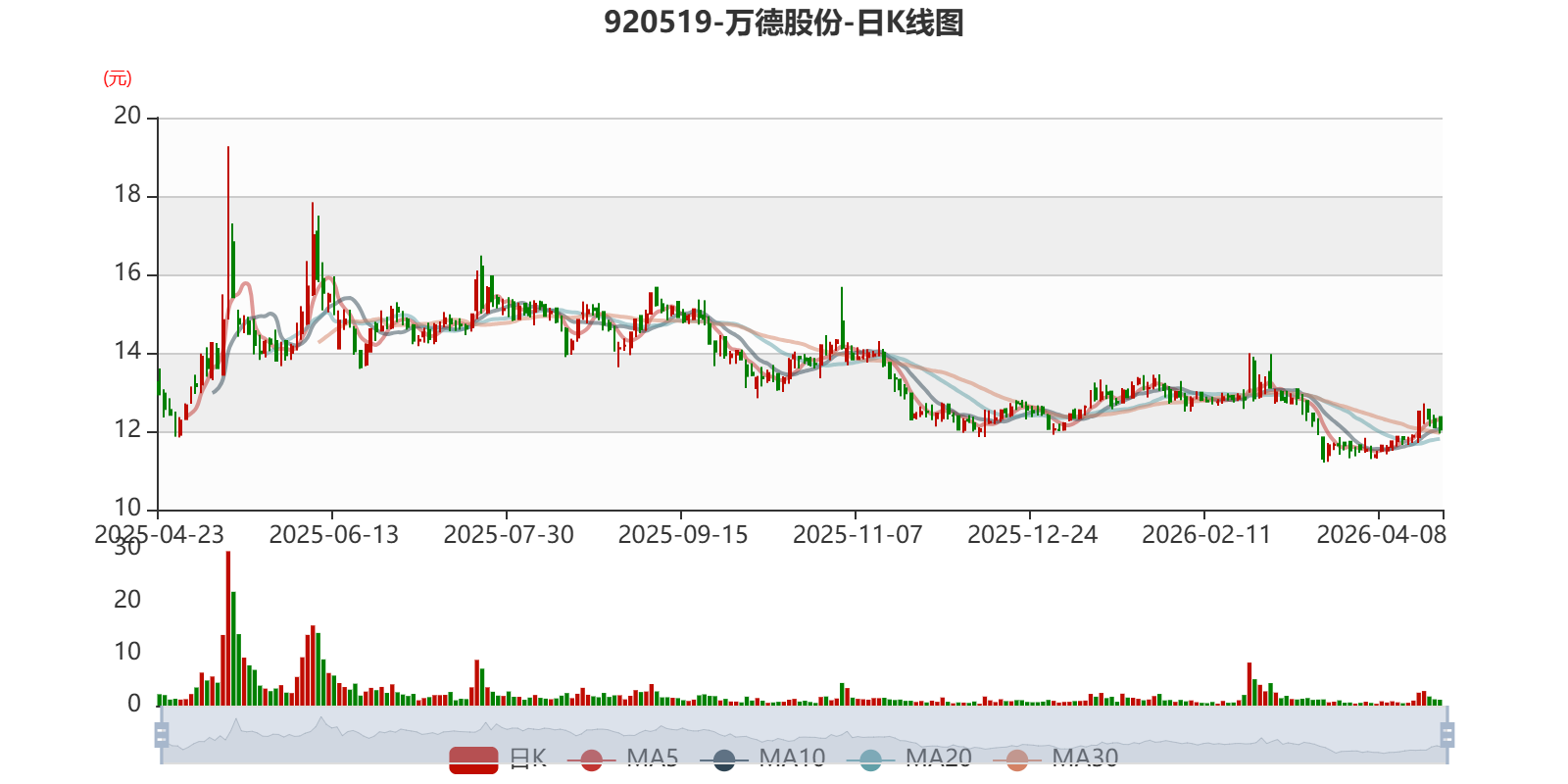Toggle the MA20 legend marker icon

pos(870,759)
